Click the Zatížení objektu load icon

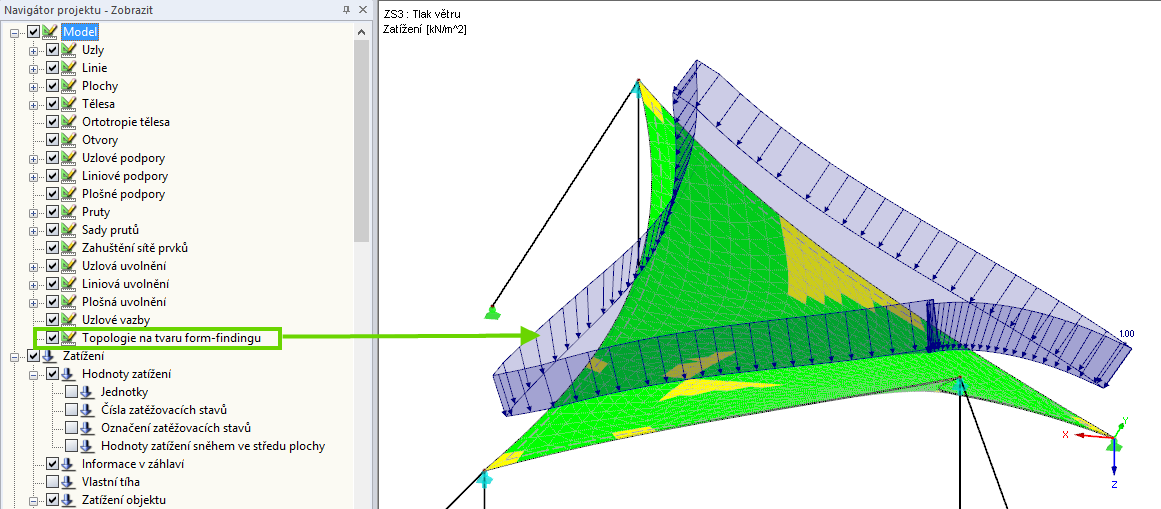coord(68,500)
